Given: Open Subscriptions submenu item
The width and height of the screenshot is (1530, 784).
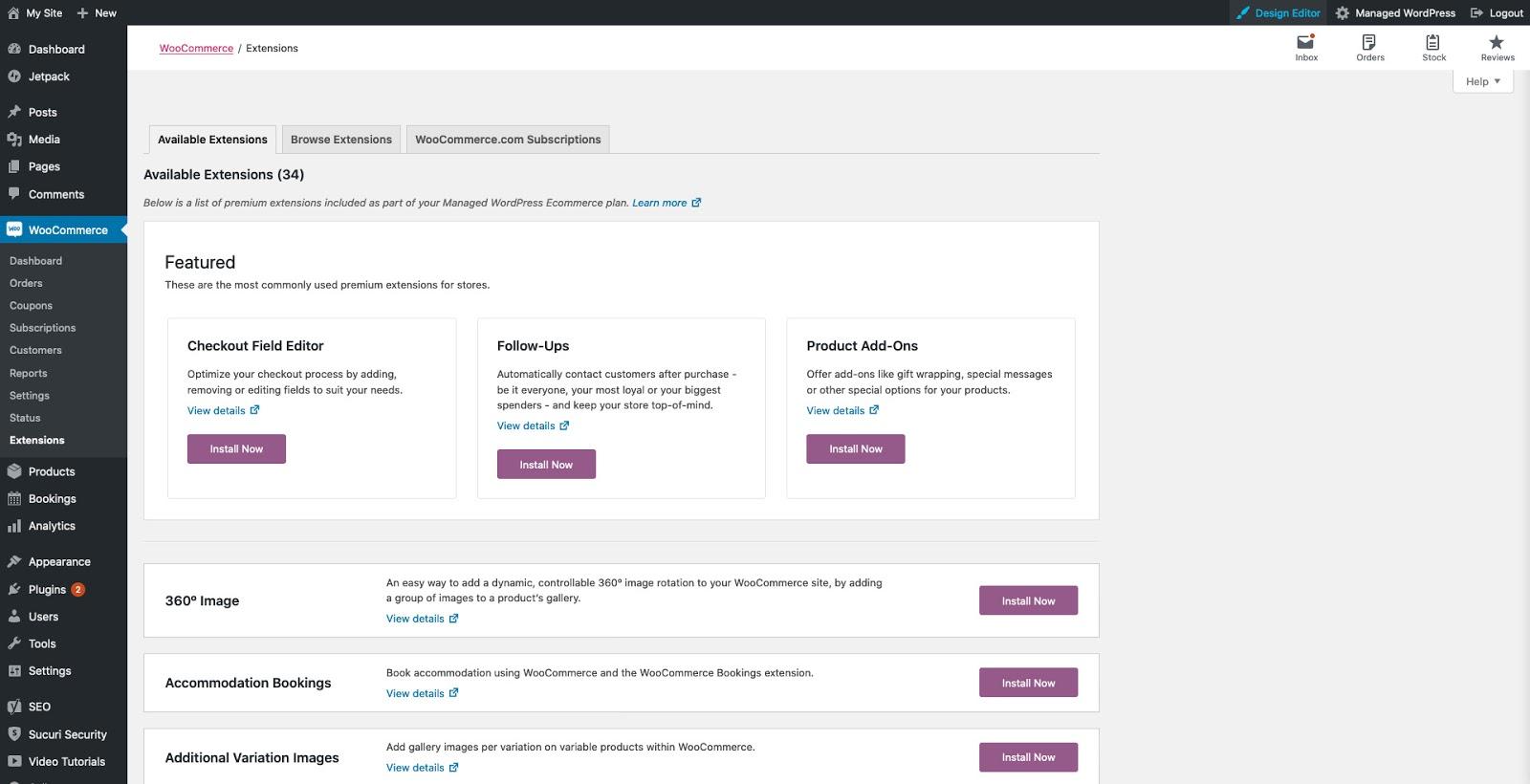Looking at the screenshot, I should (42, 328).
